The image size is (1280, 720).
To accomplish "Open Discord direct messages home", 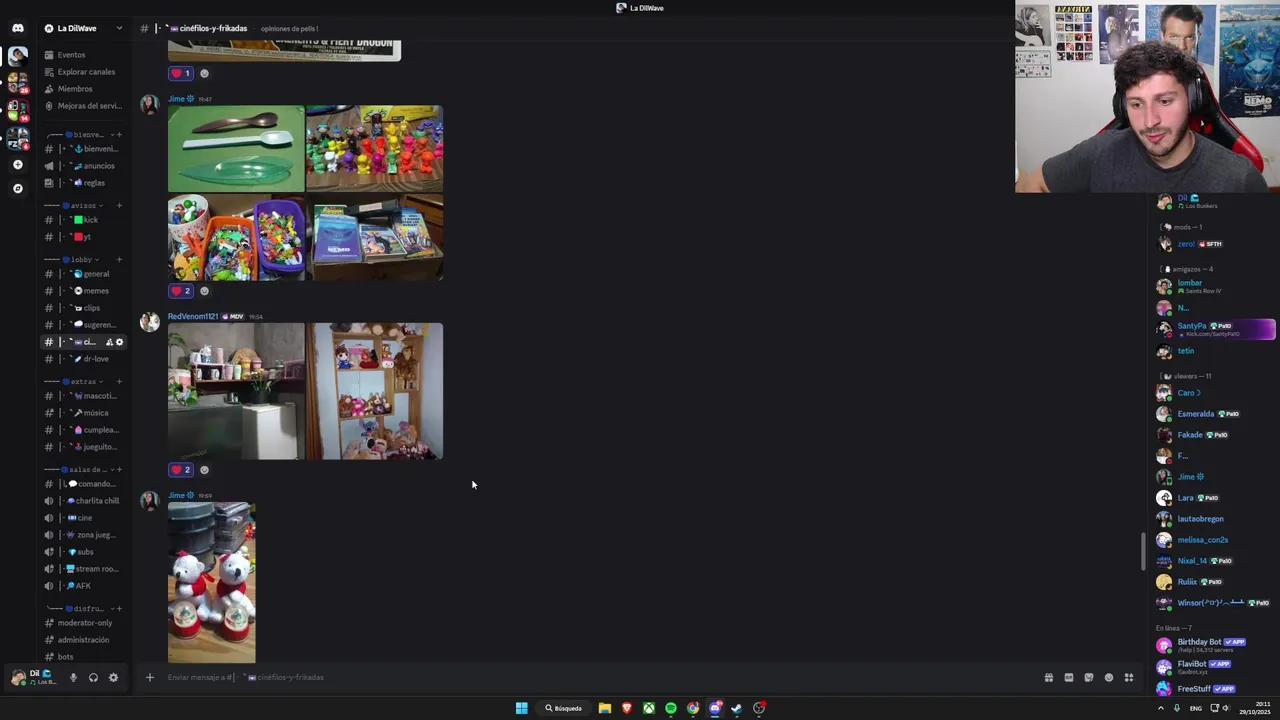I will click(17, 28).
